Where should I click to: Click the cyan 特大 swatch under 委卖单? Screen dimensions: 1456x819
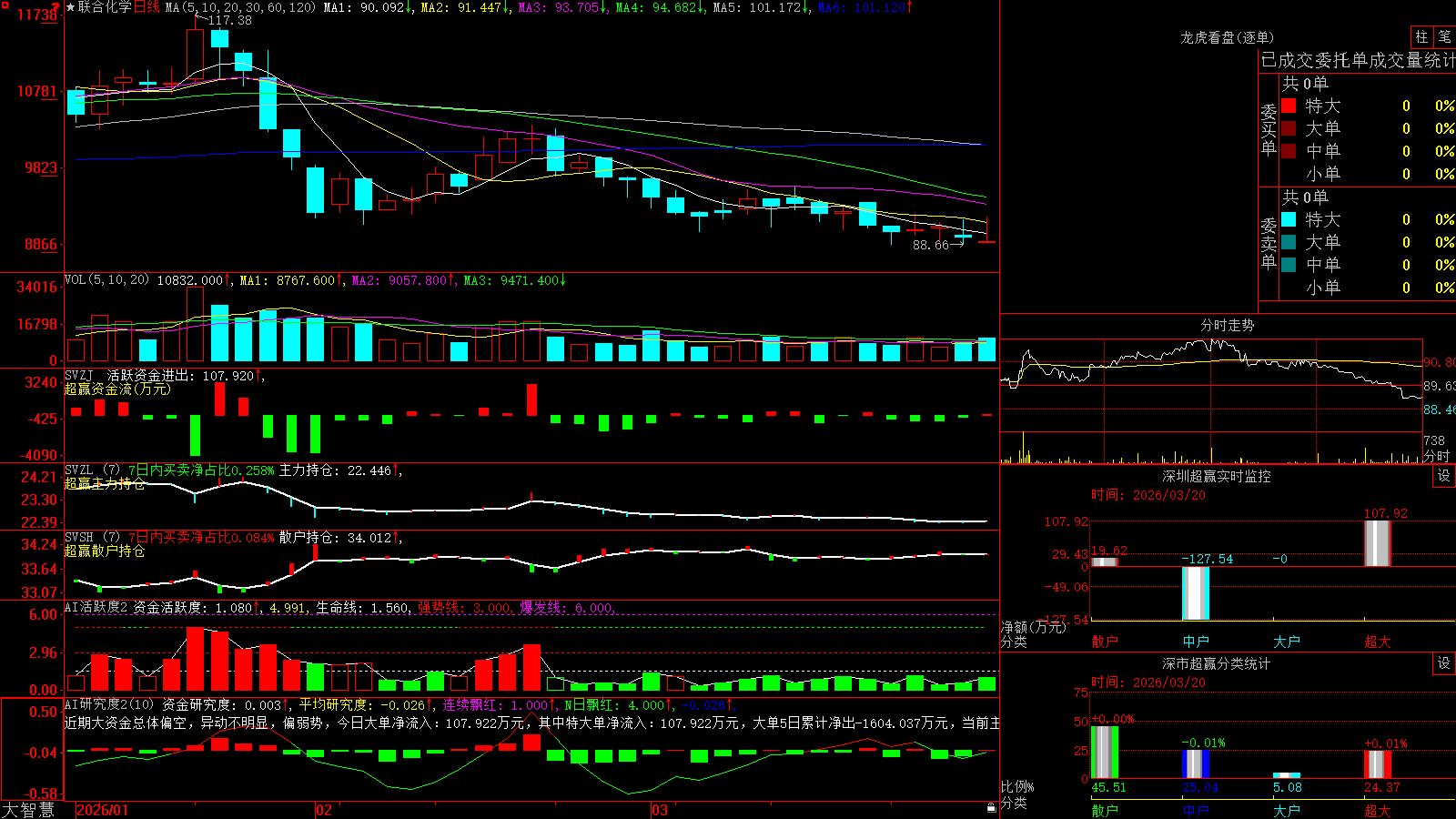(x=1289, y=219)
